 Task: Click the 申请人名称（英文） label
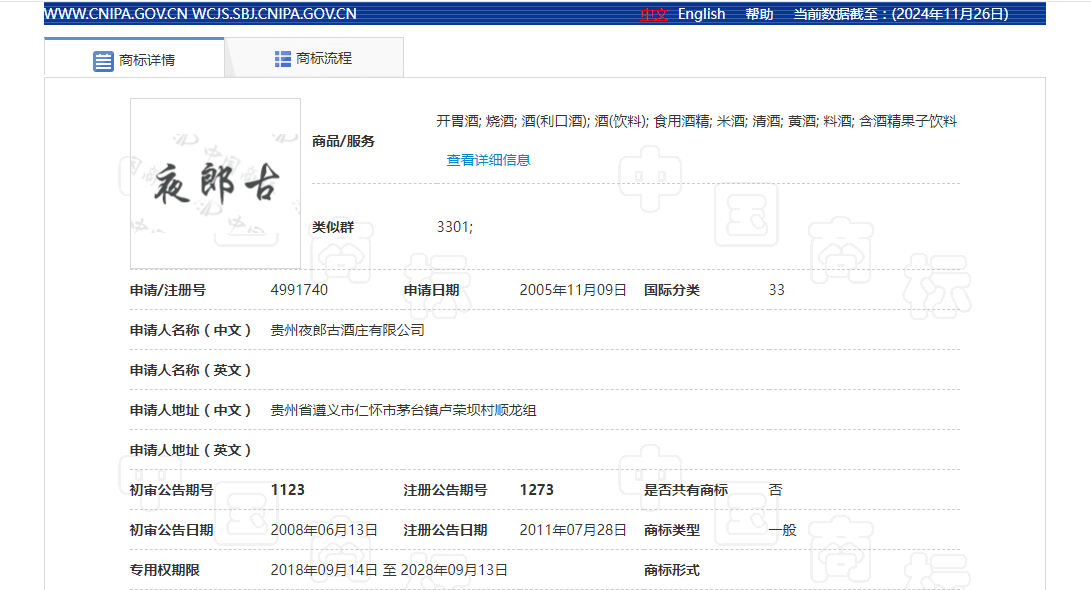[190, 370]
